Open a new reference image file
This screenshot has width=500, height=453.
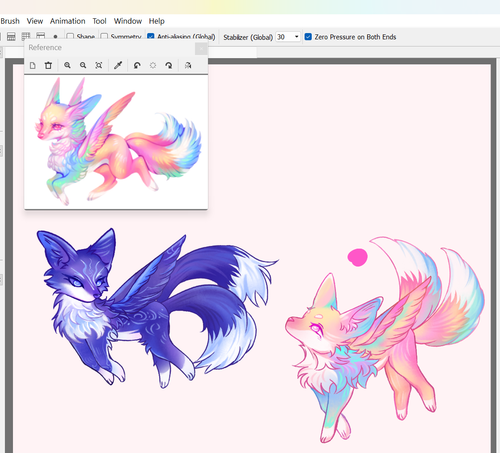(32, 65)
